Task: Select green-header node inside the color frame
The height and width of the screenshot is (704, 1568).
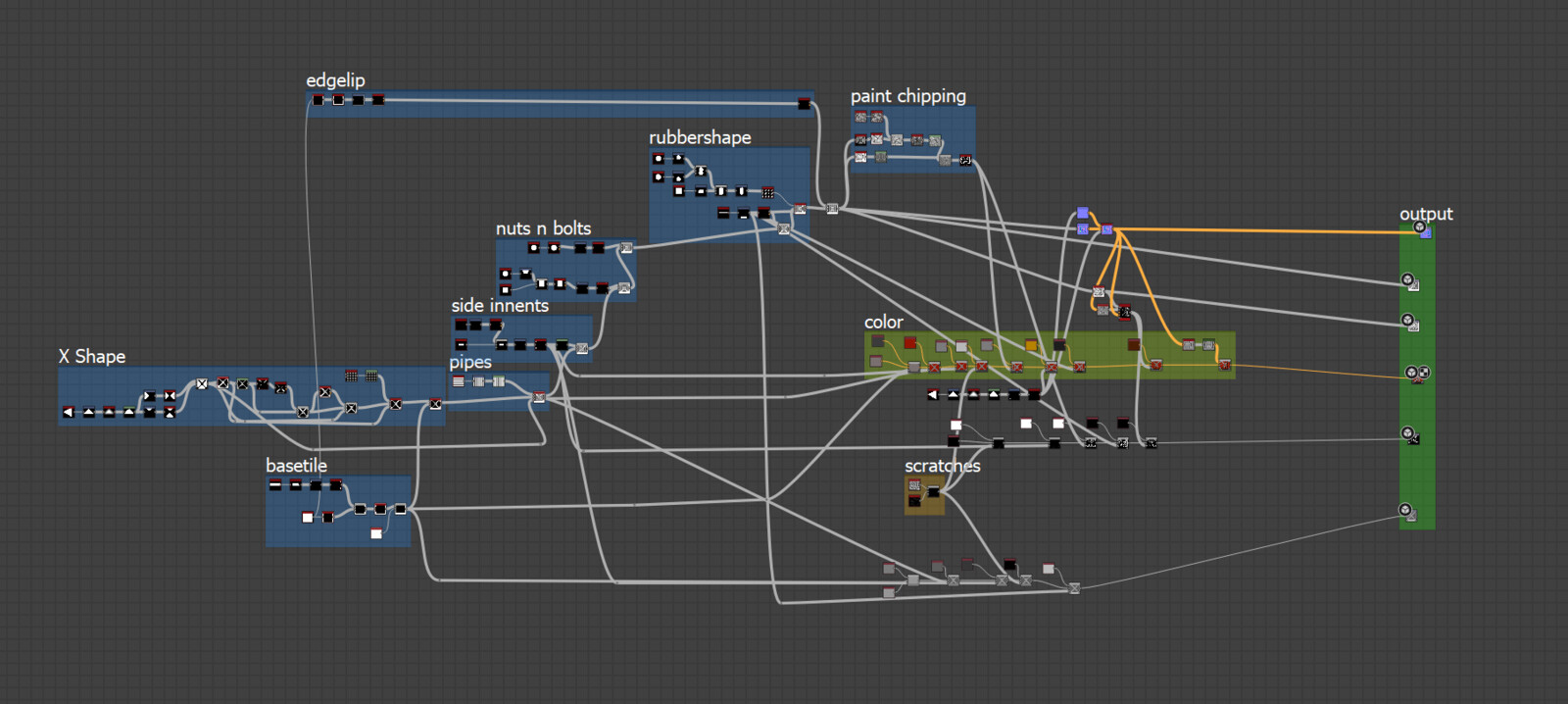Action: [x=1208, y=344]
